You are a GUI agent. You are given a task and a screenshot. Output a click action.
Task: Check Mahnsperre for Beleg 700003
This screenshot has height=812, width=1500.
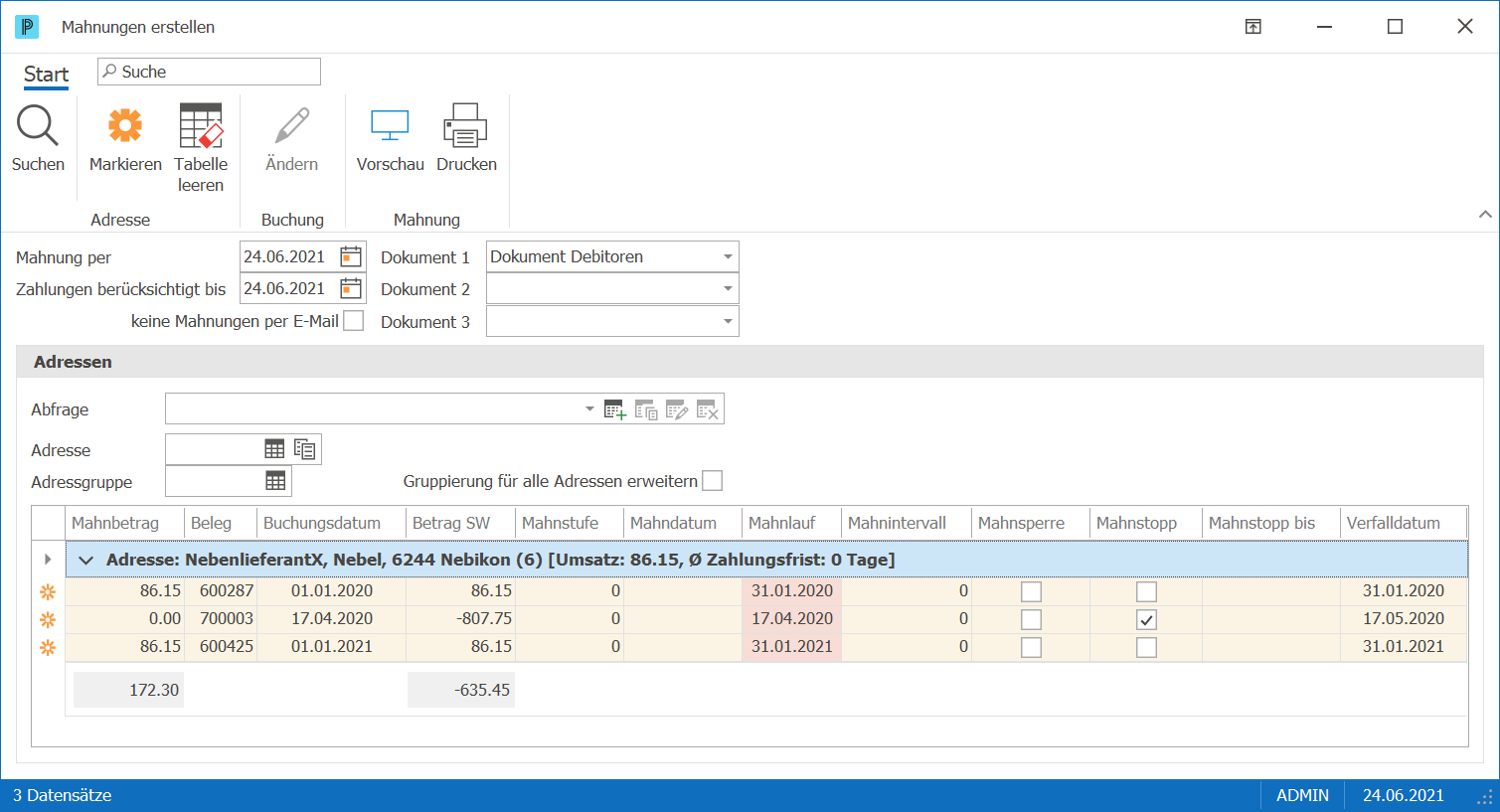1031,619
